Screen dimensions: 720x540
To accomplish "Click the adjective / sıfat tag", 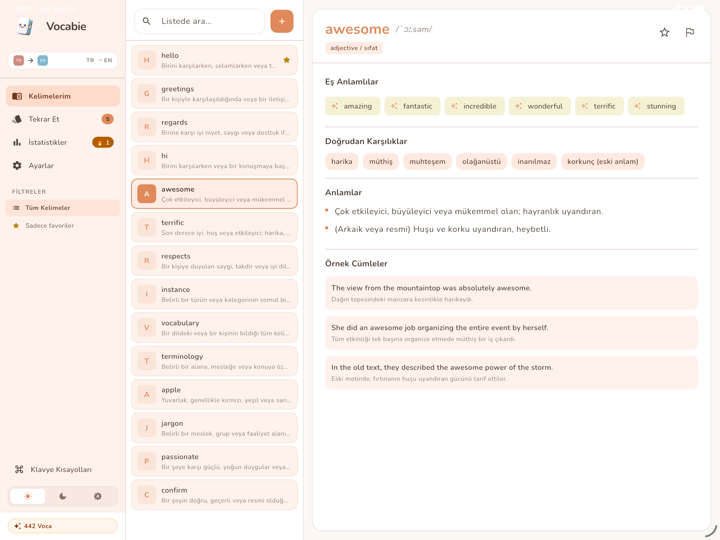I will pyautogui.click(x=354, y=48).
